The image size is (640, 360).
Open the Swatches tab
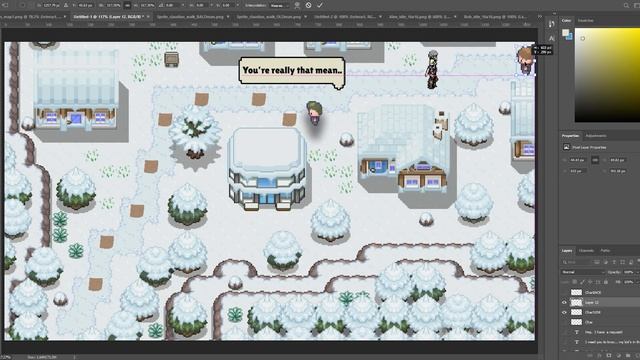(585, 20)
